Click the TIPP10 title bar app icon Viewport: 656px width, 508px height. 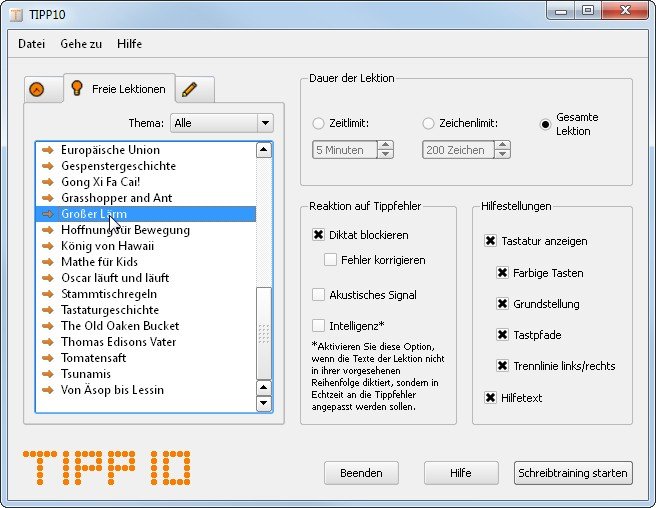point(16,15)
